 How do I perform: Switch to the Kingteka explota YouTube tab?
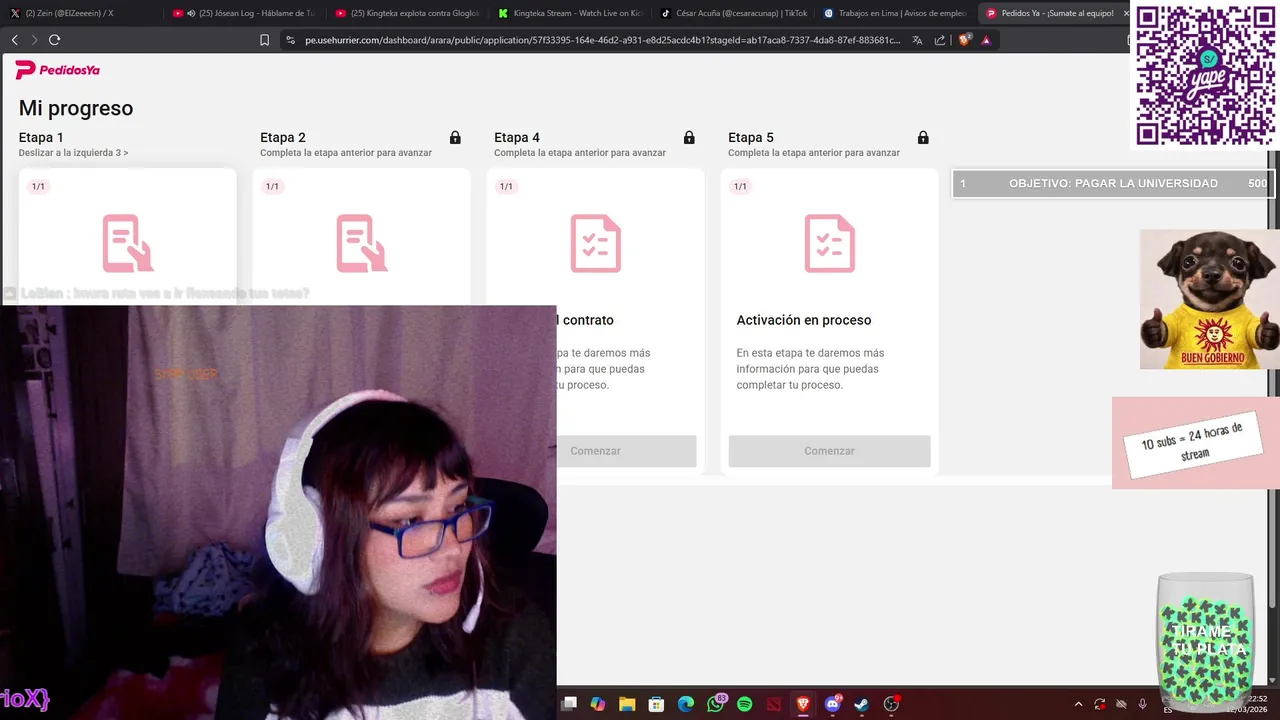407,13
